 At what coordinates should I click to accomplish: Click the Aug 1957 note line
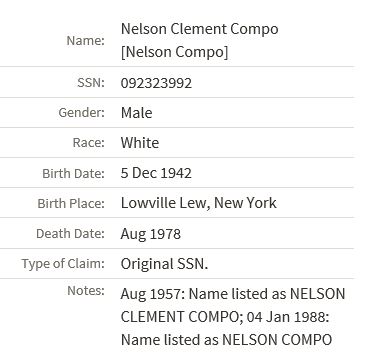pyautogui.click(x=233, y=294)
